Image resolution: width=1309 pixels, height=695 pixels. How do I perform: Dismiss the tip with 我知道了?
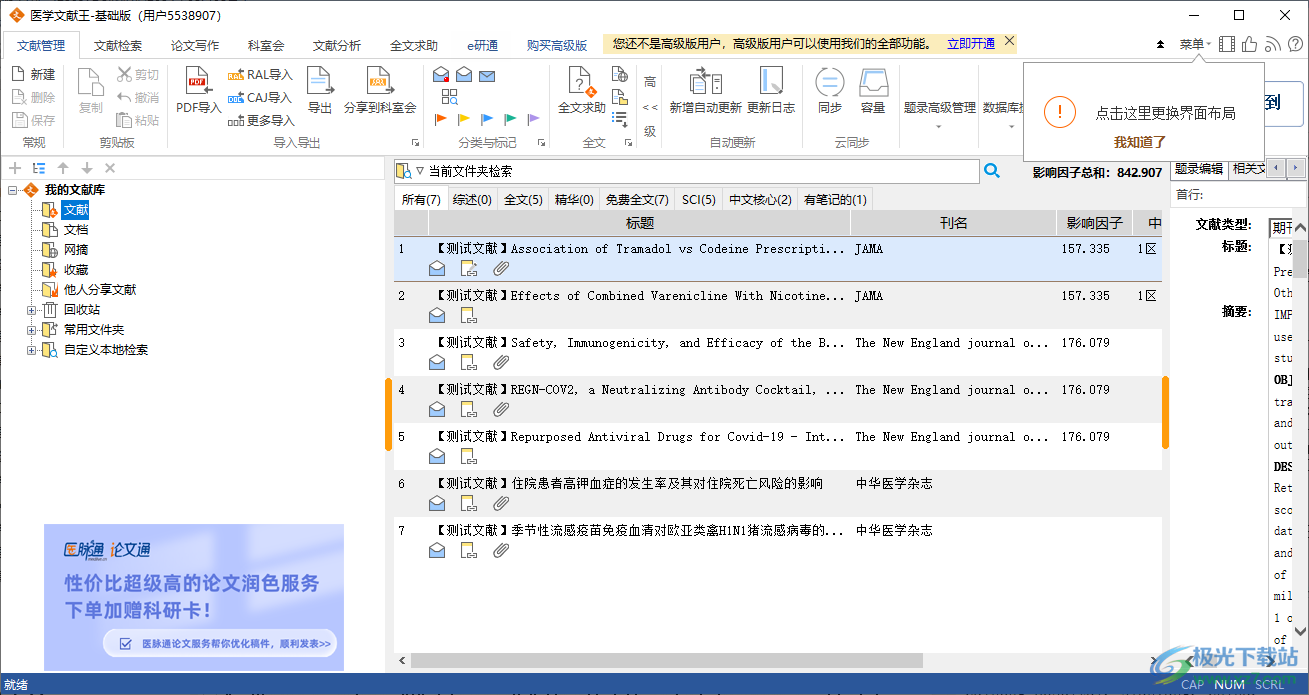click(x=1140, y=142)
